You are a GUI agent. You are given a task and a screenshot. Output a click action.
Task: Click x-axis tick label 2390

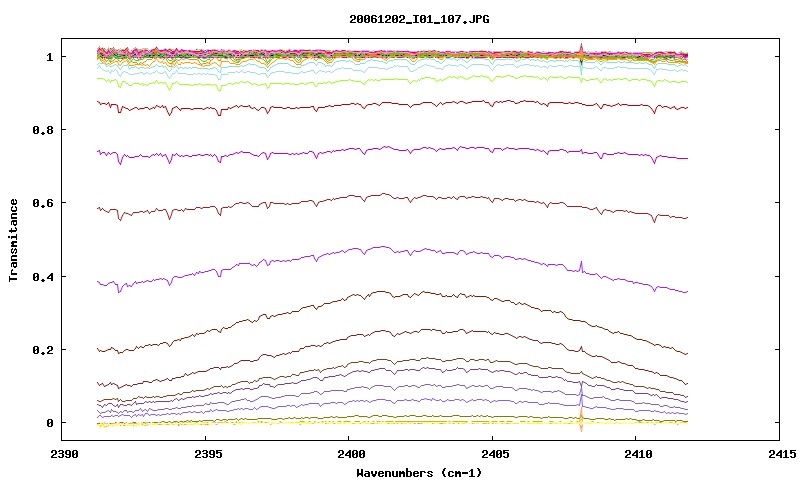64,454
